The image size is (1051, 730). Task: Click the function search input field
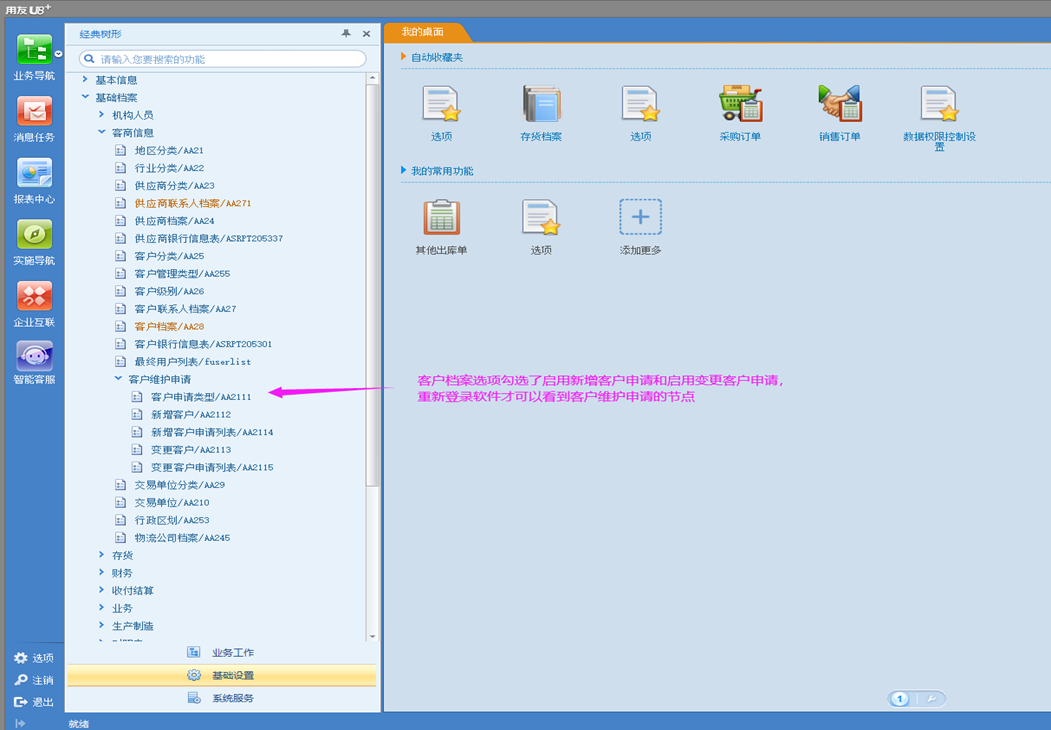coord(223,59)
